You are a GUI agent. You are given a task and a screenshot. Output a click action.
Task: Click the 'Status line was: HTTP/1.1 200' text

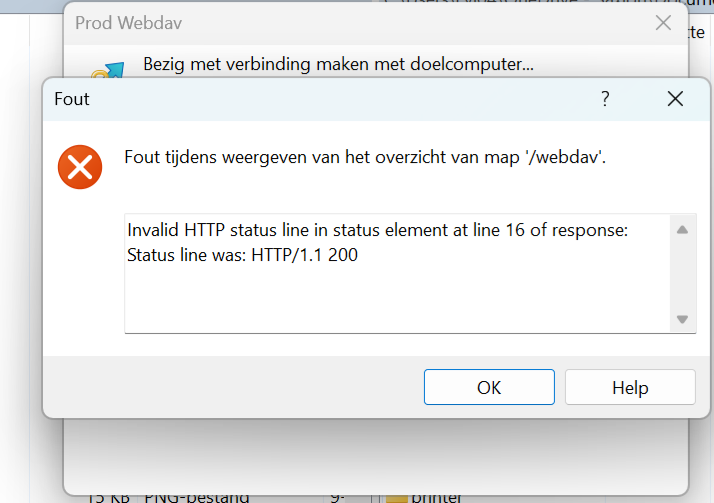coord(242,255)
